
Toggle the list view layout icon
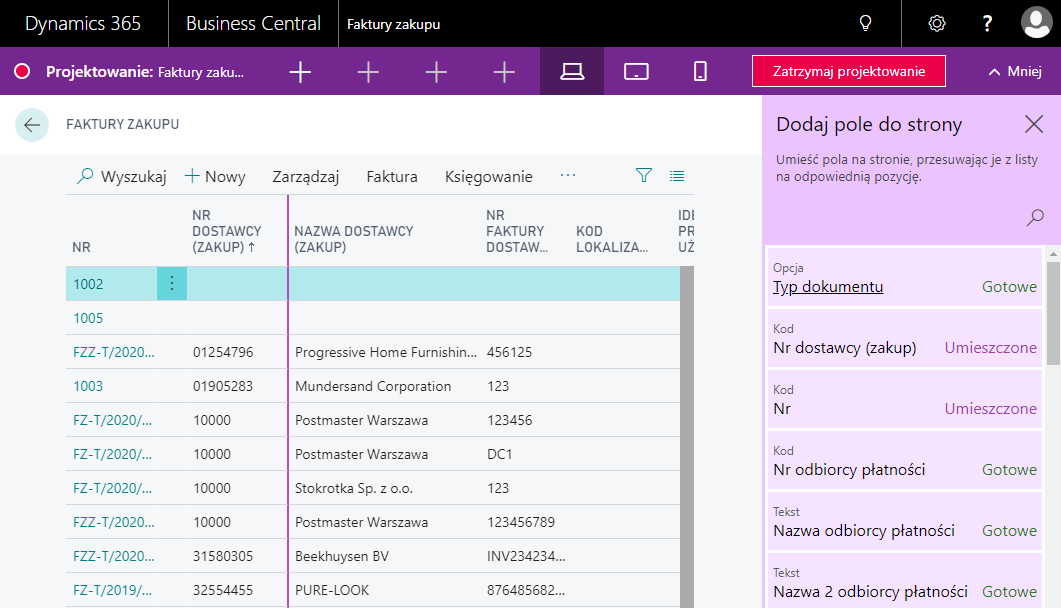(677, 176)
